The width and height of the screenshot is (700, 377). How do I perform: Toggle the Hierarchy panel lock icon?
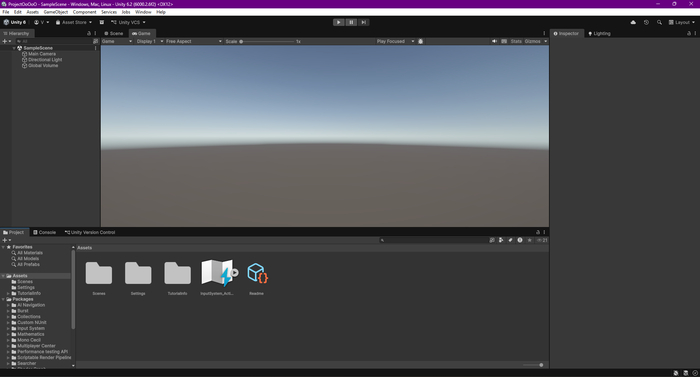coord(89,34)
